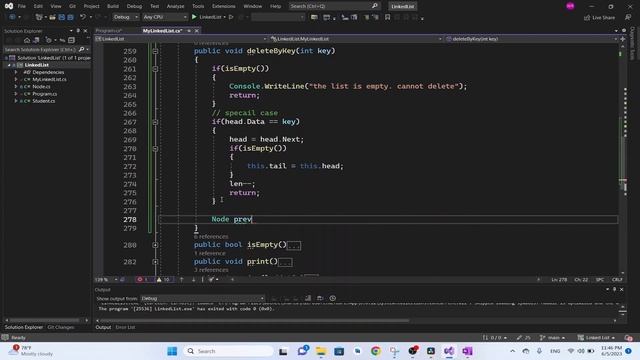Start debugging with the green play arrow
This screenshot has height=360, width=640.
point(194,17)
